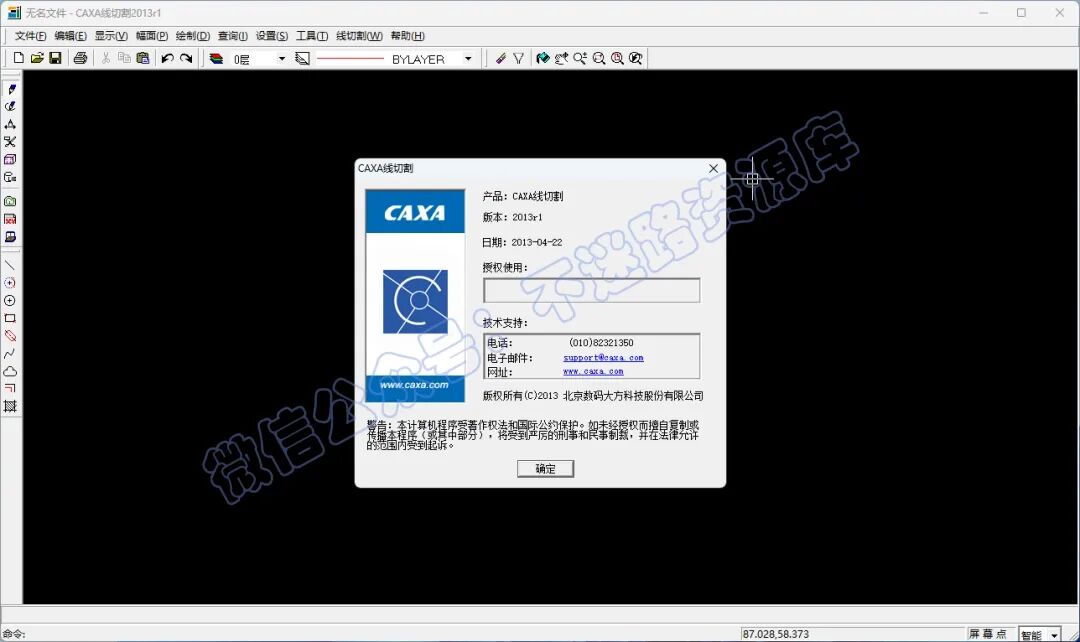Open the 编辑(E) menu

[x=70, y=36]
